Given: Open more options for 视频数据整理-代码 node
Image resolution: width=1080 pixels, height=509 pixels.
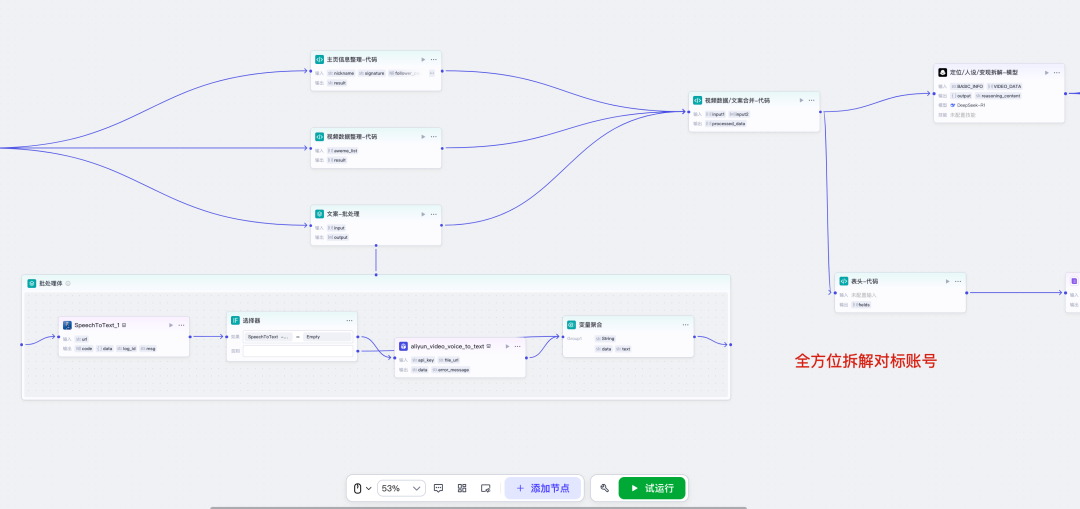Looking at the screenshot, I should pos(433,136).
